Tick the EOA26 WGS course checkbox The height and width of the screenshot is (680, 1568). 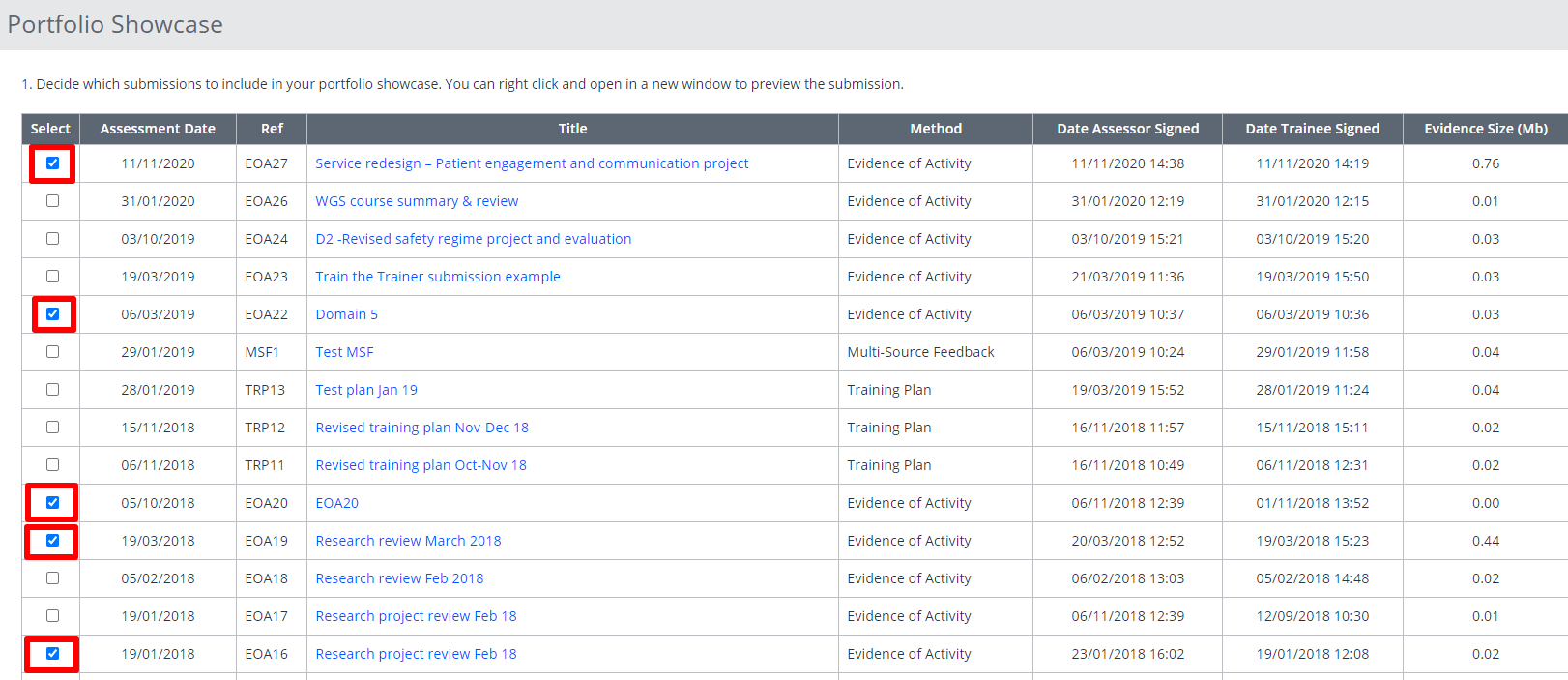[x=52, y=200]
